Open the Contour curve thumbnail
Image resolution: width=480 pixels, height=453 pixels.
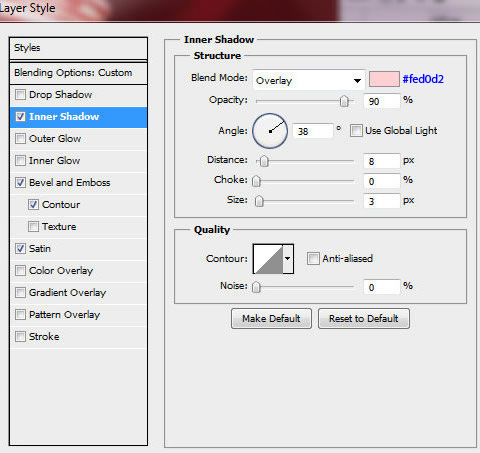[268, 259]
